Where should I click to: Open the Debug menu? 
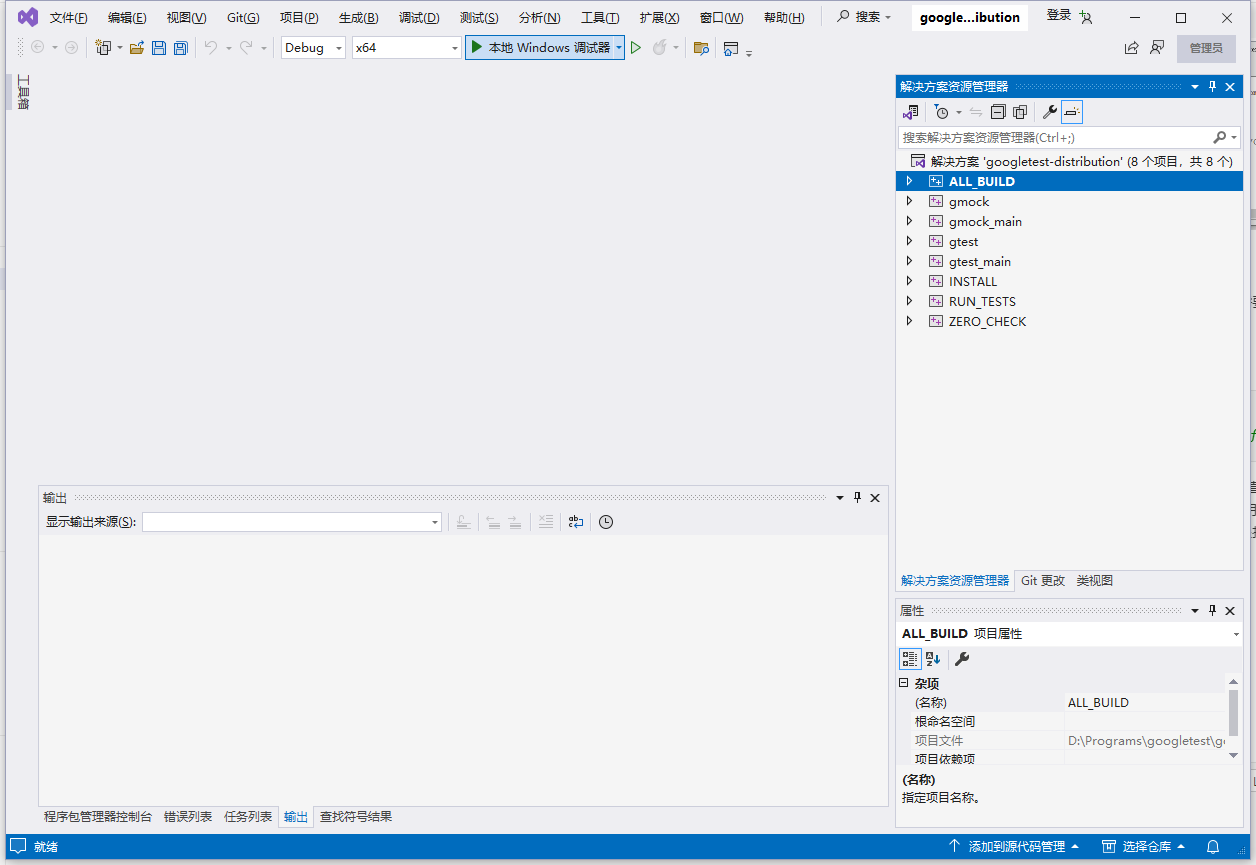click(419, 18)
